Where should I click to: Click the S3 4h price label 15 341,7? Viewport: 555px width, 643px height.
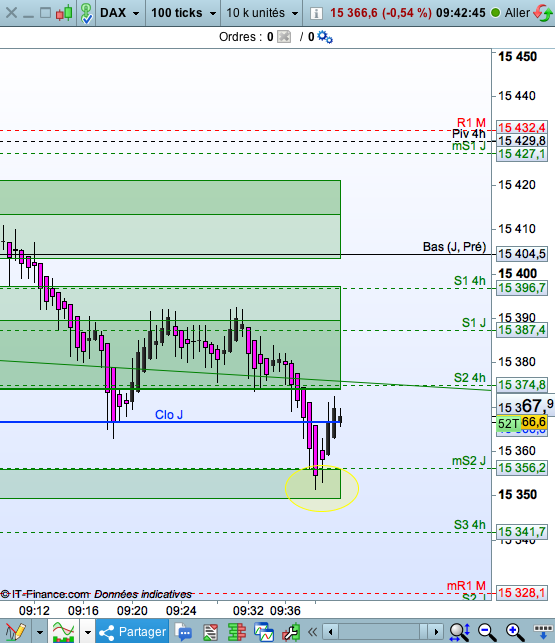pos(522,532)
